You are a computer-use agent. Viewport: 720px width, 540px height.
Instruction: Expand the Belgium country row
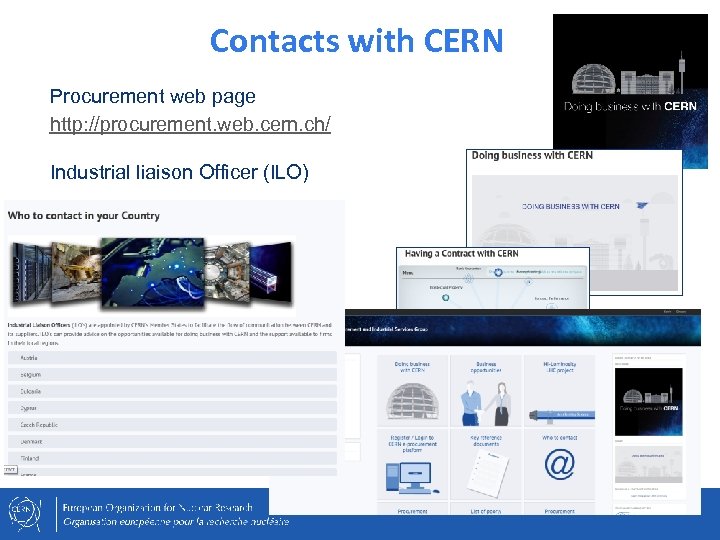pyautogui.click(x=172, y=375)
